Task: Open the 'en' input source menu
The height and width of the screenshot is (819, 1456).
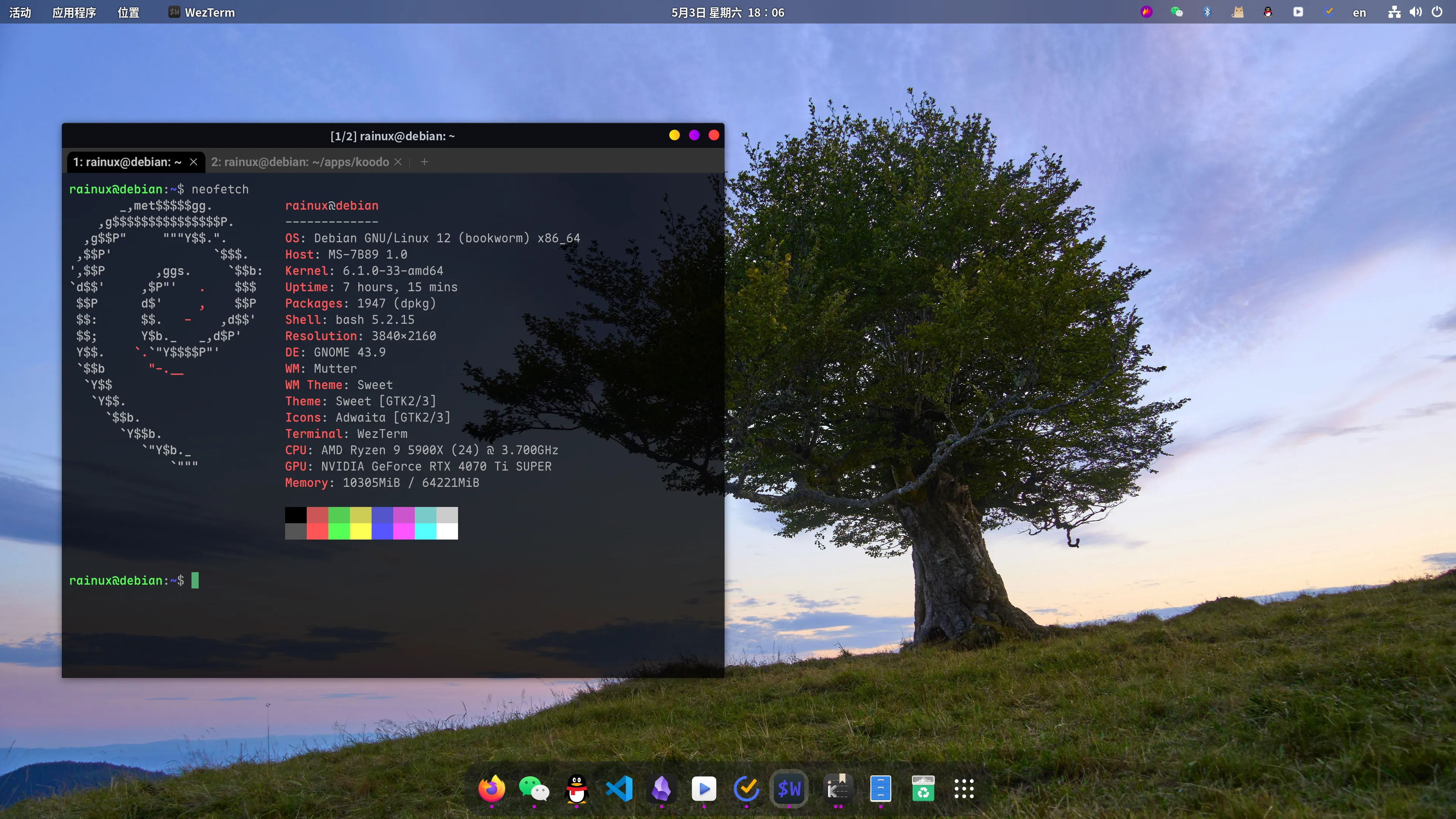Action: click(x=1359, y=13)
